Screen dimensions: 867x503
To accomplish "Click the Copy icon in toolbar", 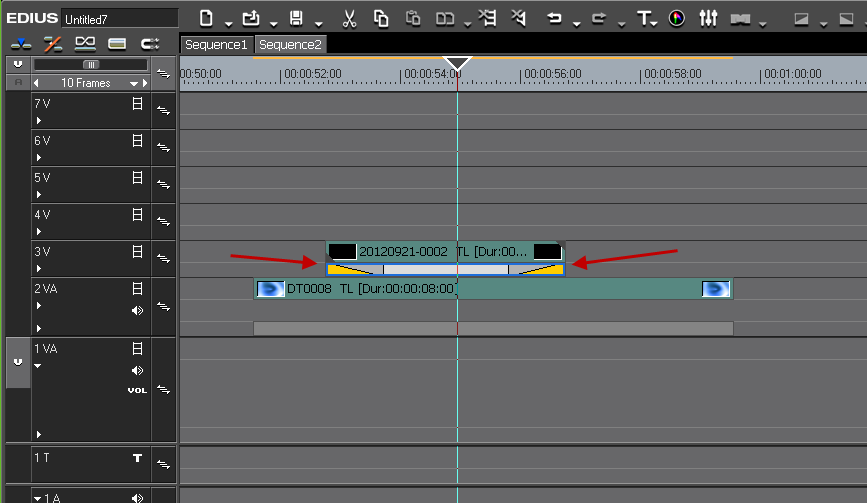I will (381, 18).
